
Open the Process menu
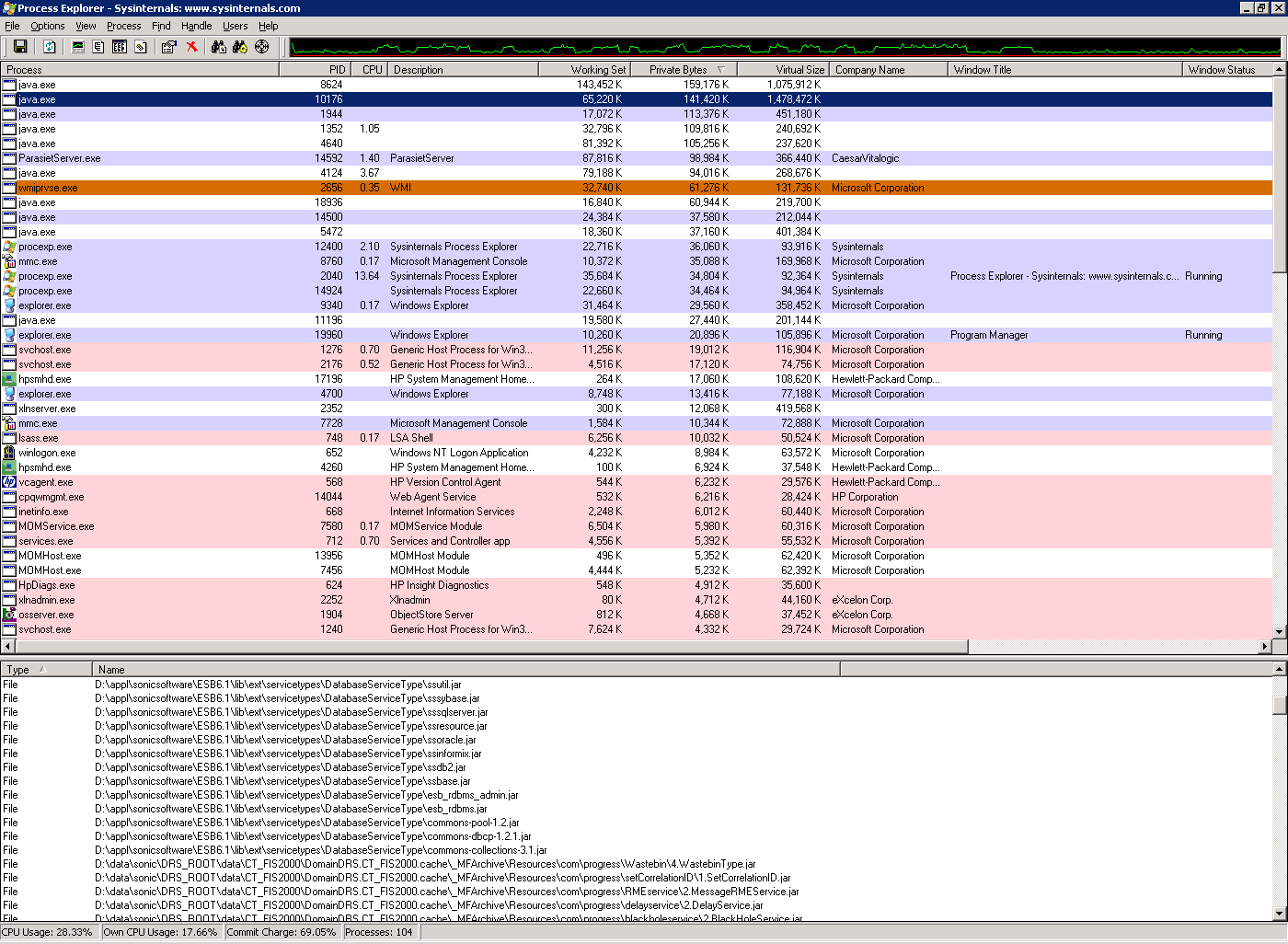[124, 26]
